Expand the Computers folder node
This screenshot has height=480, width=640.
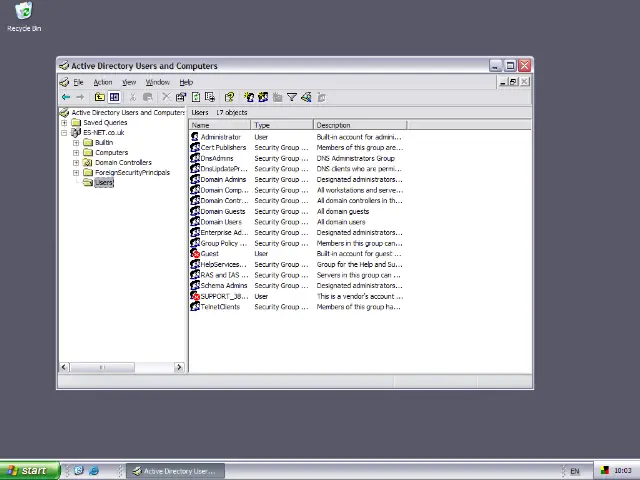(x=76, y=153)
